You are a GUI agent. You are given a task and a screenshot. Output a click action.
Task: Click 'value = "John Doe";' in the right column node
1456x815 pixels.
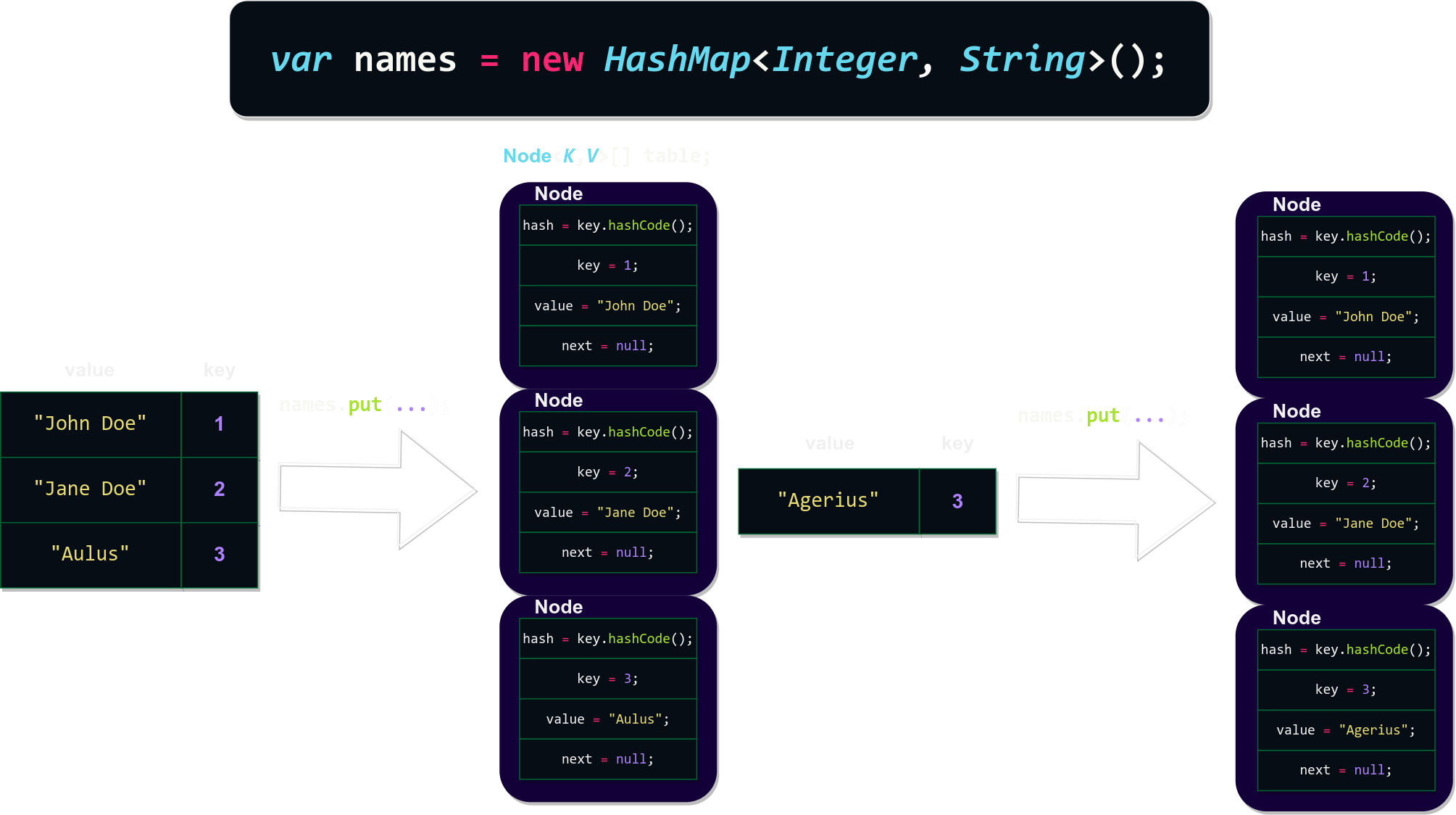[1346, 317]
